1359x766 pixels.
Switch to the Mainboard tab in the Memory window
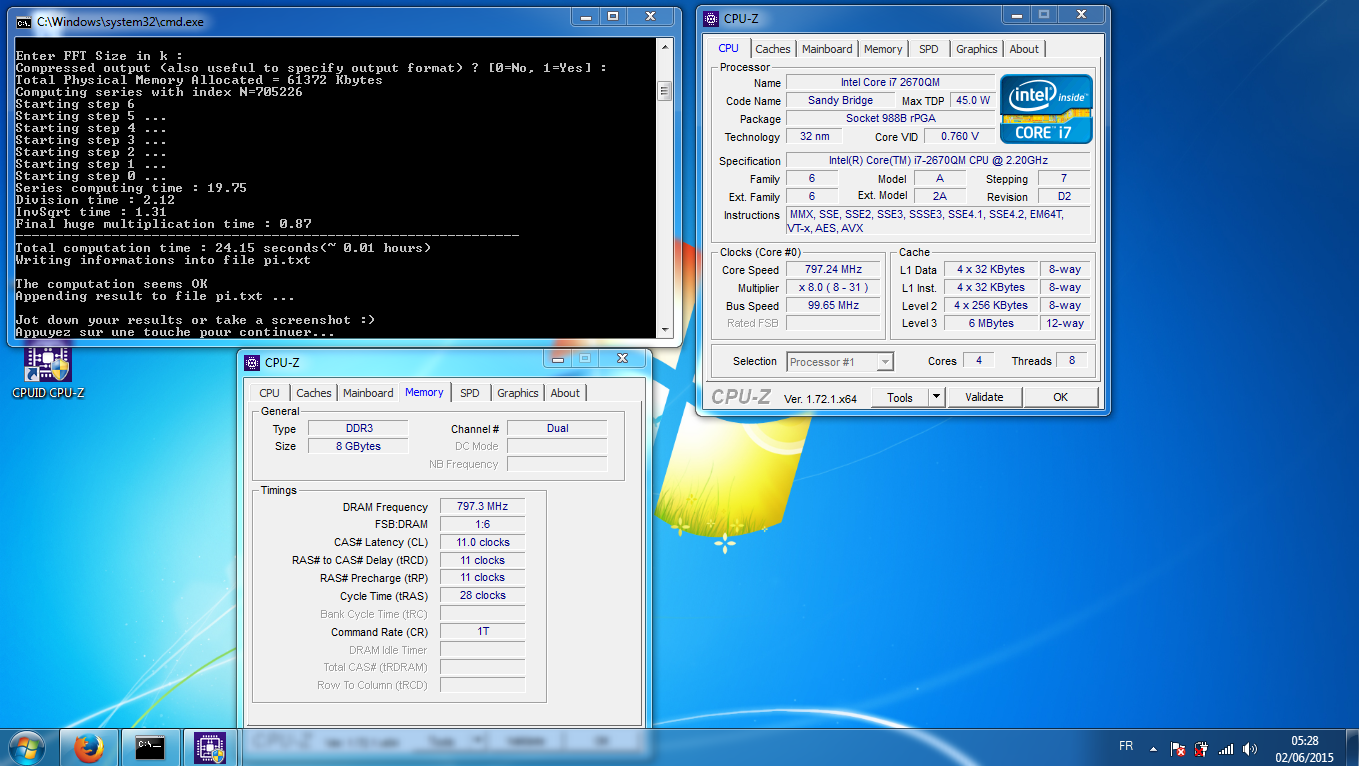(x=368, y=393)
